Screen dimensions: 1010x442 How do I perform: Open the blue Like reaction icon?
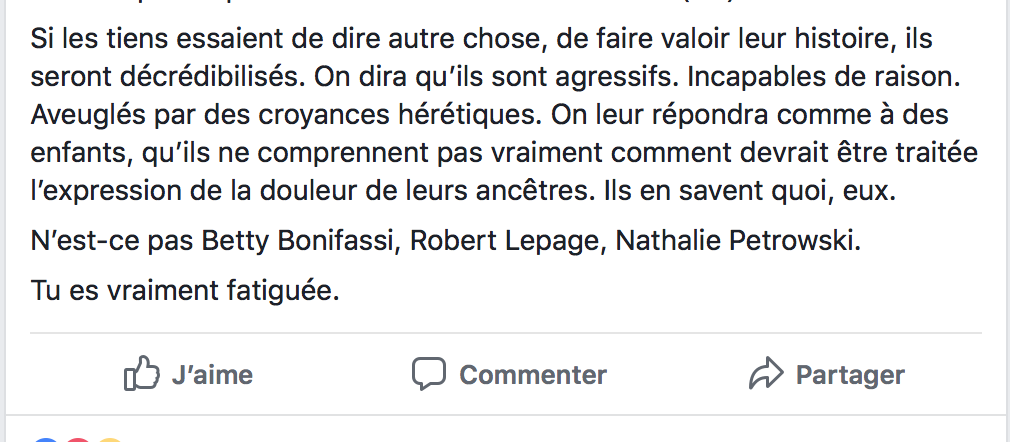click(45, 439)
